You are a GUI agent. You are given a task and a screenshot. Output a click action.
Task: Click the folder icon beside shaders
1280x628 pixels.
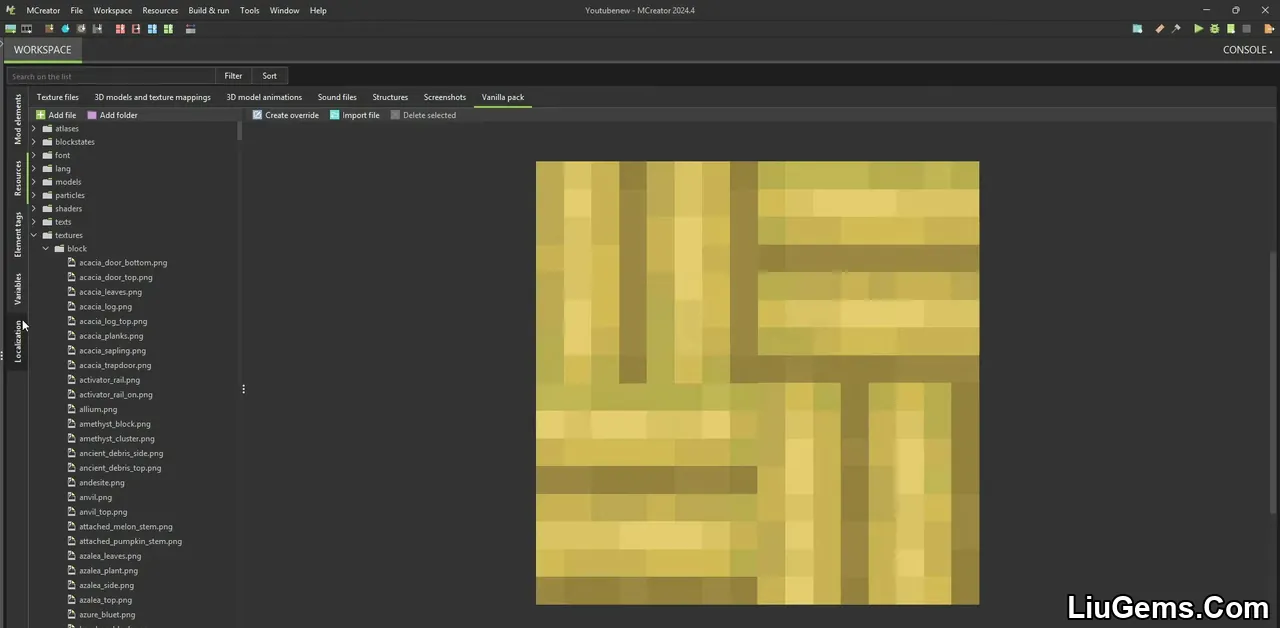pyautogui.click(x=47, y=208)
